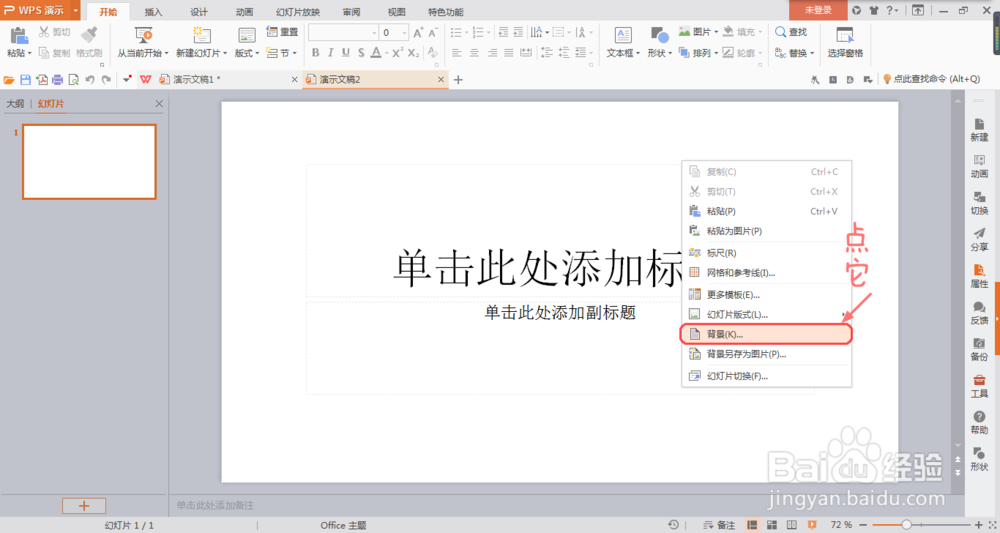Switch to Slide Sorter view in status bar
1000x533 pixels.
(772, 525)
